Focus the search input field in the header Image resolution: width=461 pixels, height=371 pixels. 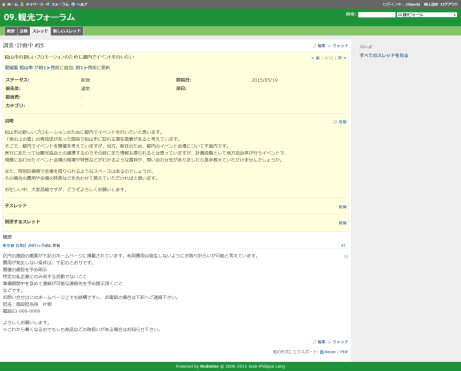pos(376,15)
